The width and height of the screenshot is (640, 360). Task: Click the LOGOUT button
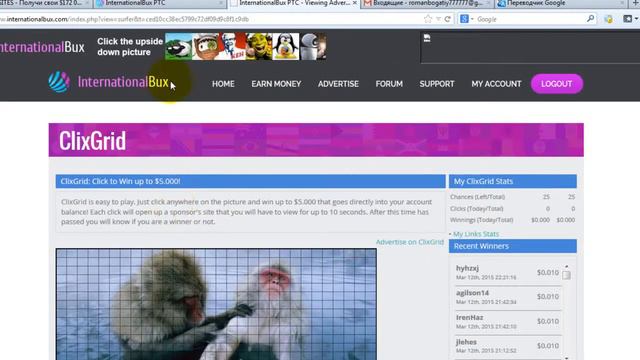point(557,84)
